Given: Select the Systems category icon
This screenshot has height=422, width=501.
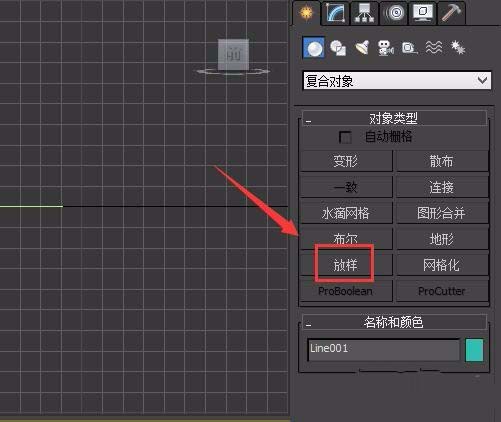Looking at the screenshot, I should tap(458, 48).
